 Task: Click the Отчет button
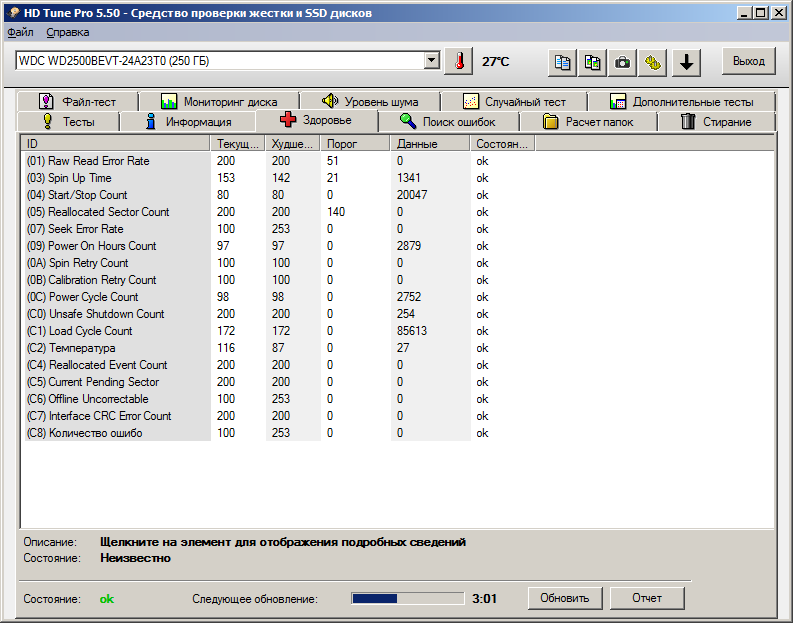pos(647,598)
